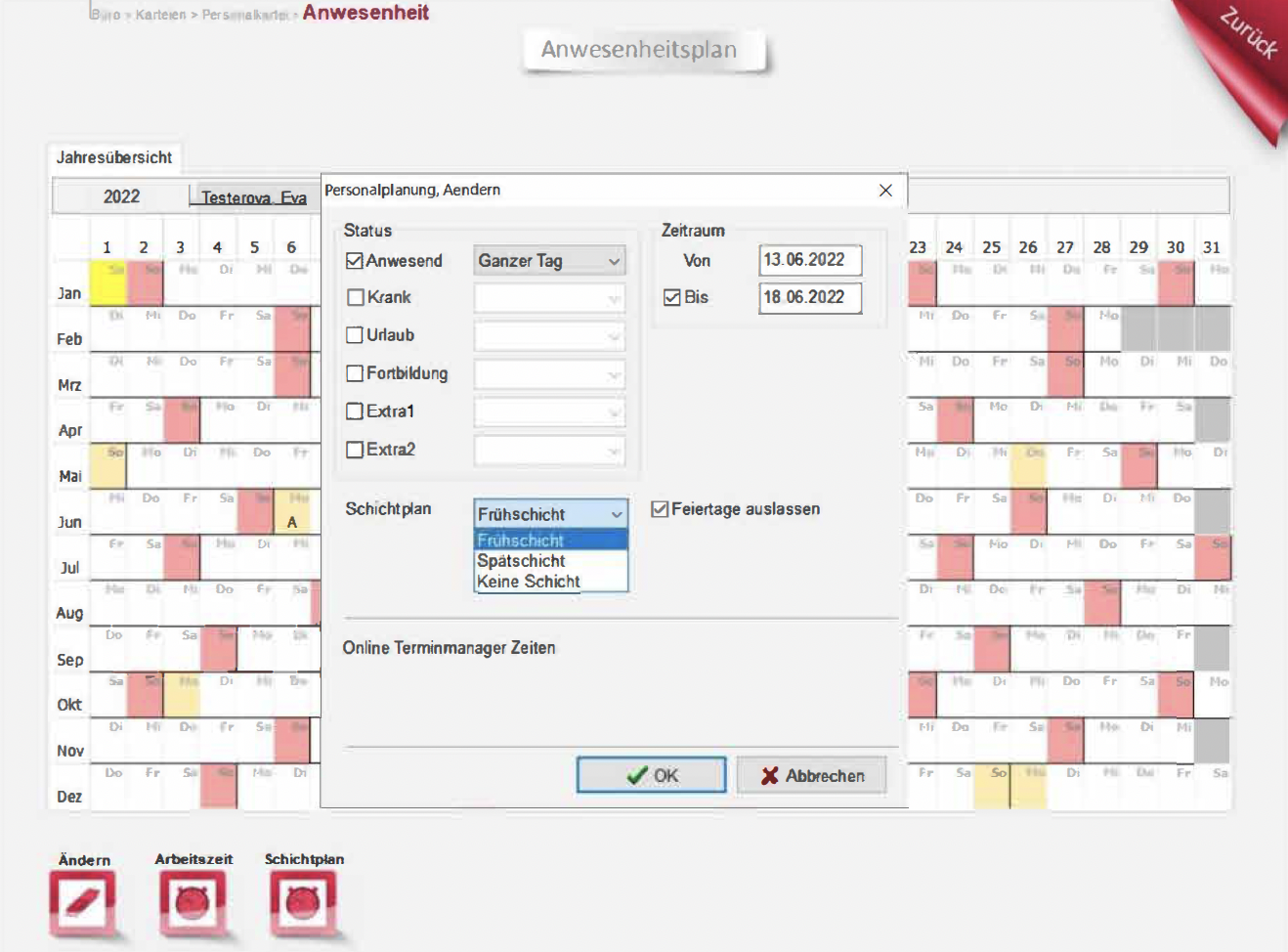Click the Okt month label
The height and width of the screenshot is (952, 1288).
[69, 705]
